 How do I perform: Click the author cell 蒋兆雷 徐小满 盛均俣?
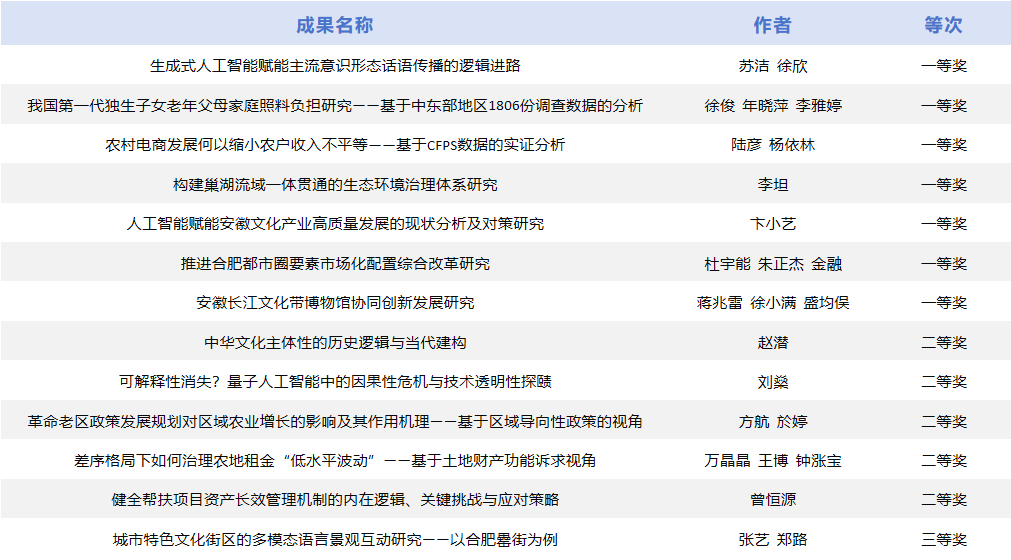pos(772,303)
